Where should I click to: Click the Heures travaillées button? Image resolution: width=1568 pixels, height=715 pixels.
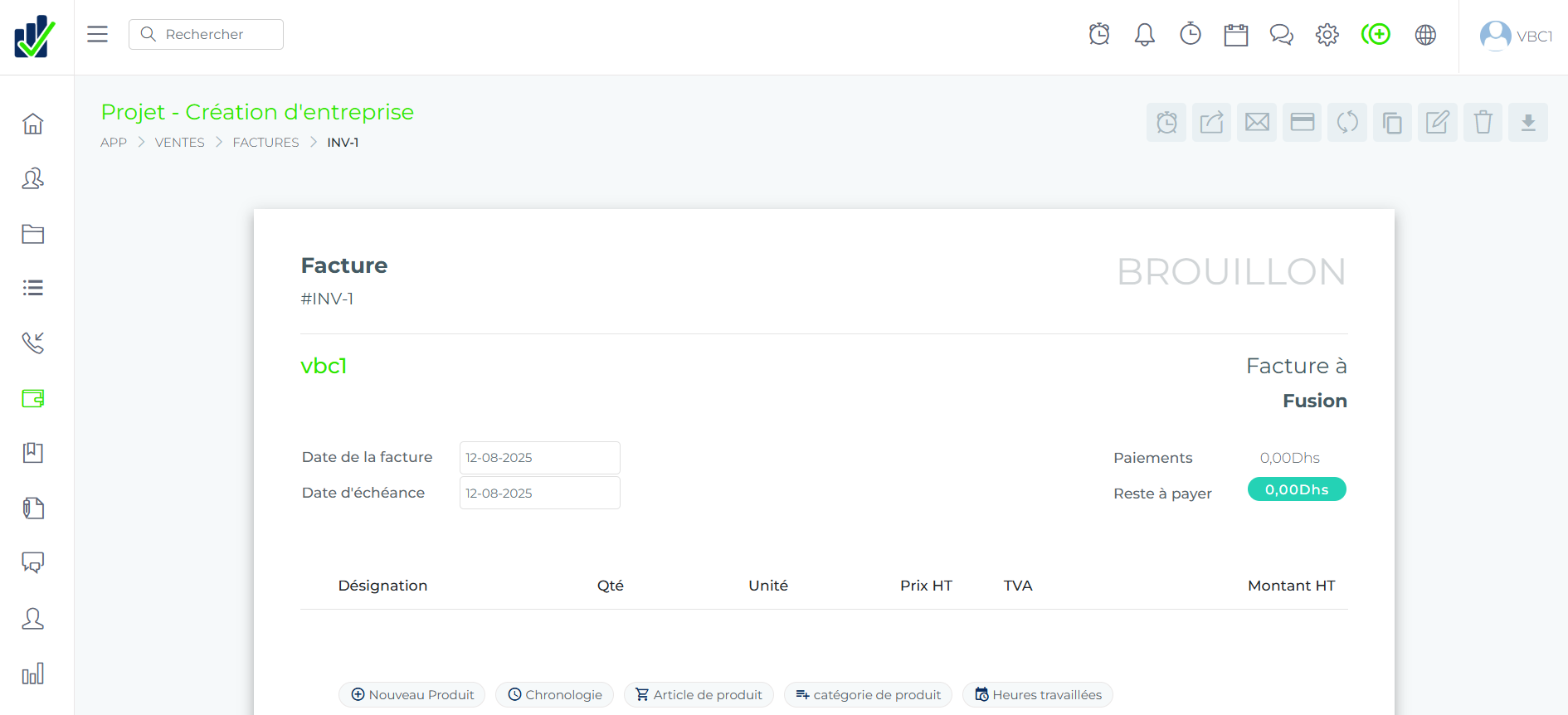tap(1038, 695)
